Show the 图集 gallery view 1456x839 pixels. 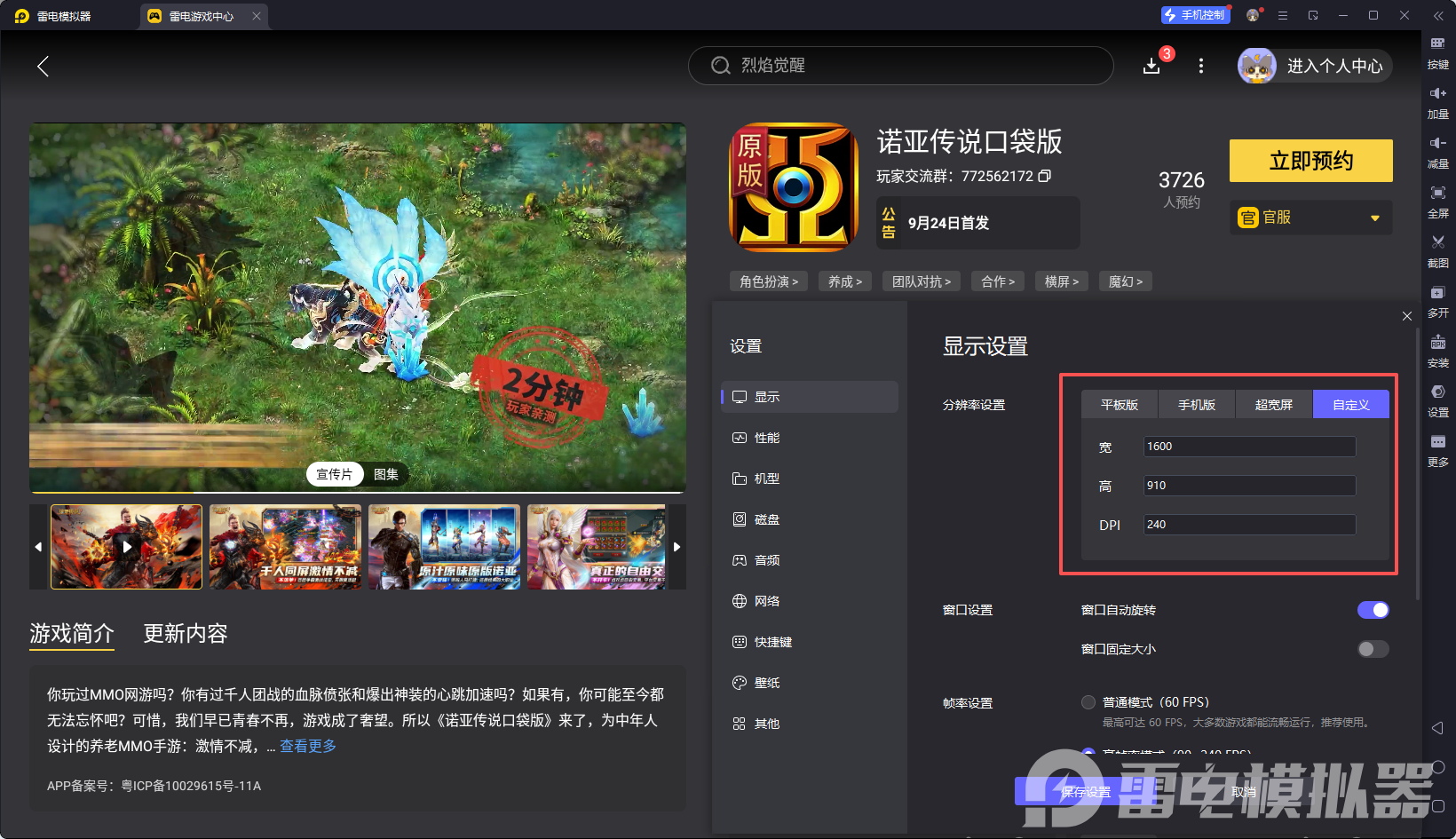tap(386, 474)
